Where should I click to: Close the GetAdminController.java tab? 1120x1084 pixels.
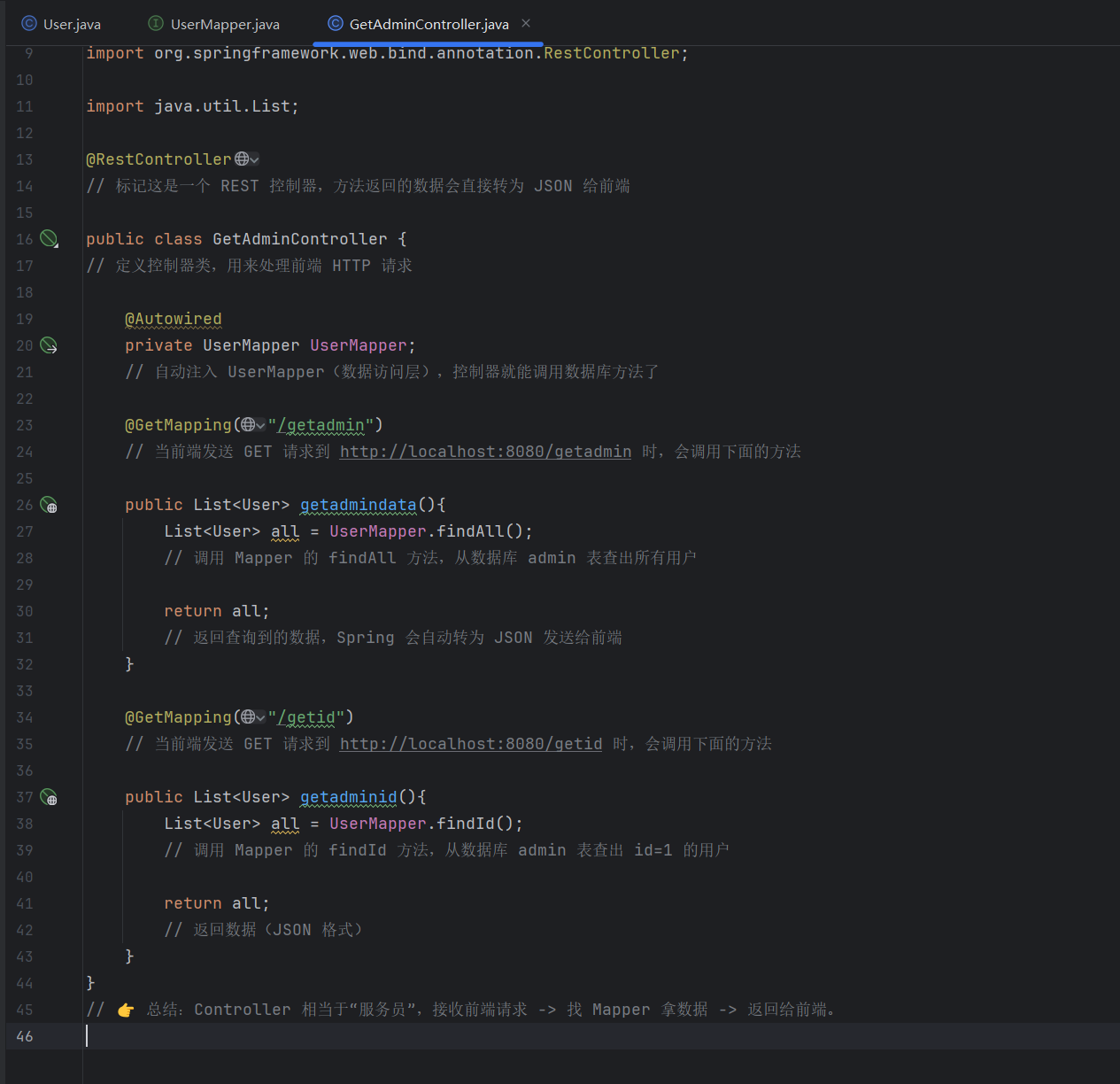pos(526,23)
